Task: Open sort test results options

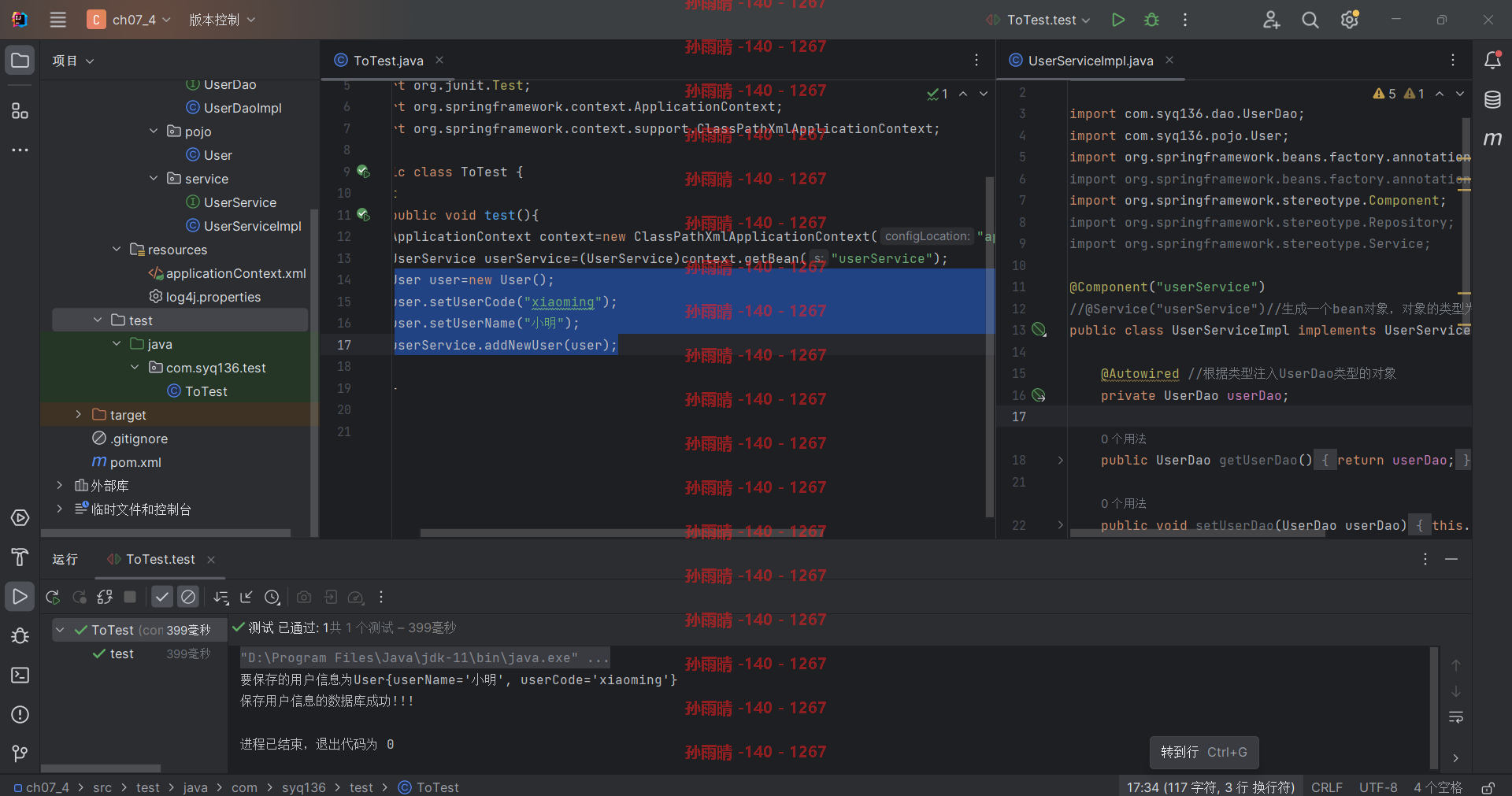Action: click(221, 598)
